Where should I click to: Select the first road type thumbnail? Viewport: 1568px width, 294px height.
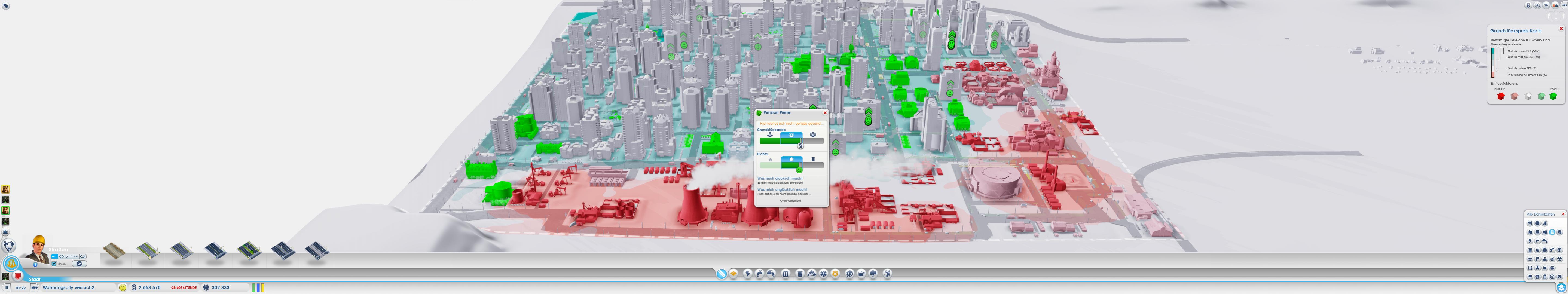(114, 251)
